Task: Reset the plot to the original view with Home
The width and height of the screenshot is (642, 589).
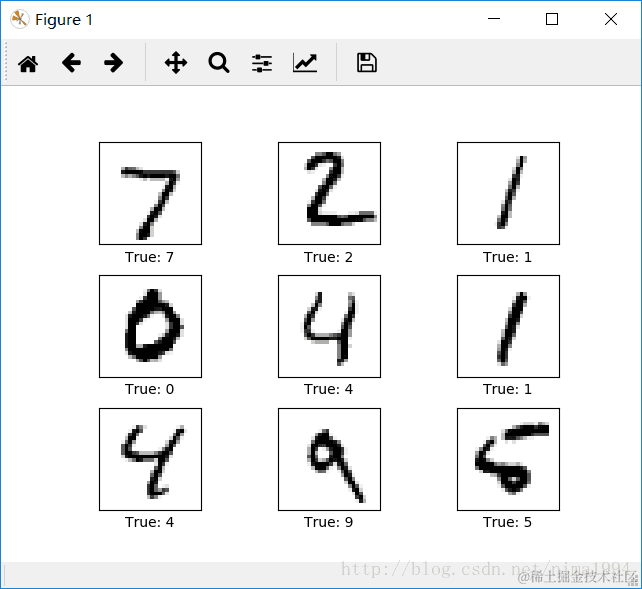Action: 28,63
